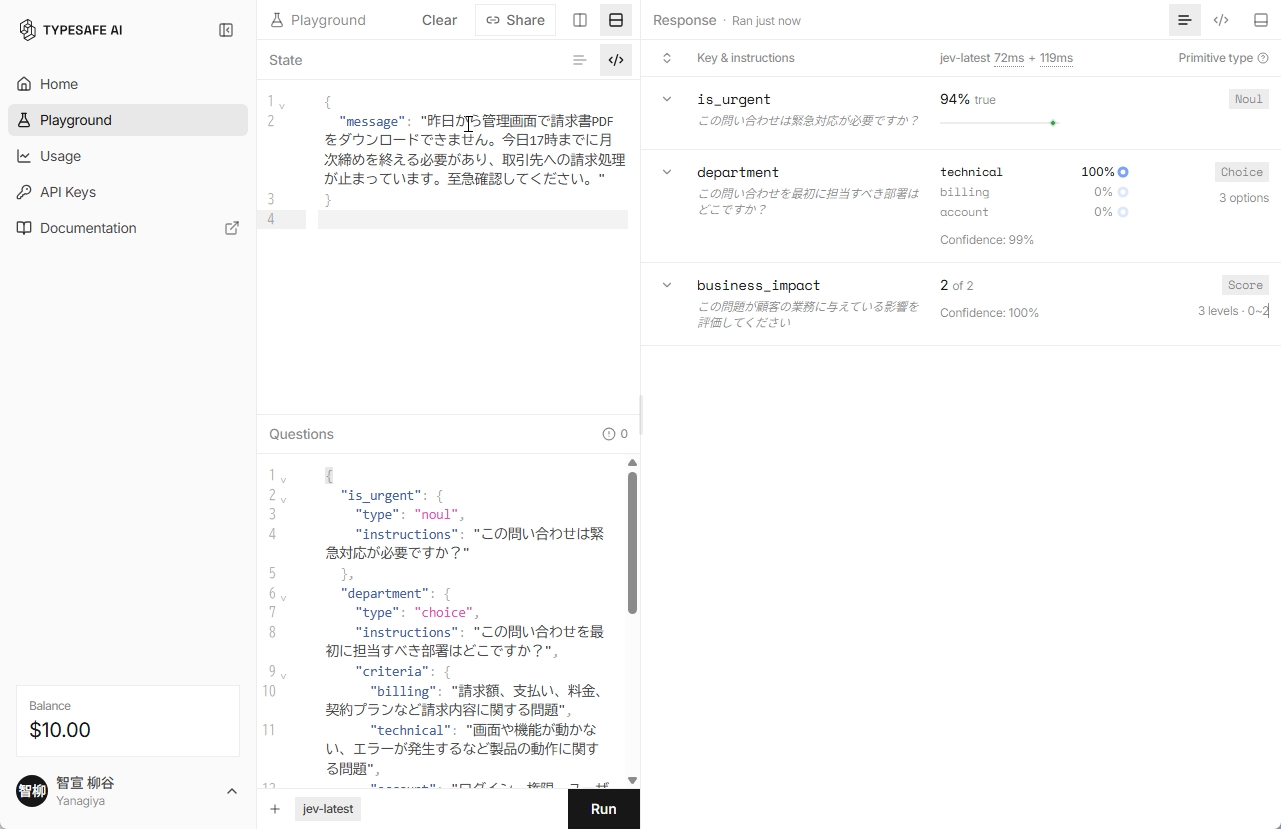
Task: Click the Balance $10.00 card
Action: 128,721
